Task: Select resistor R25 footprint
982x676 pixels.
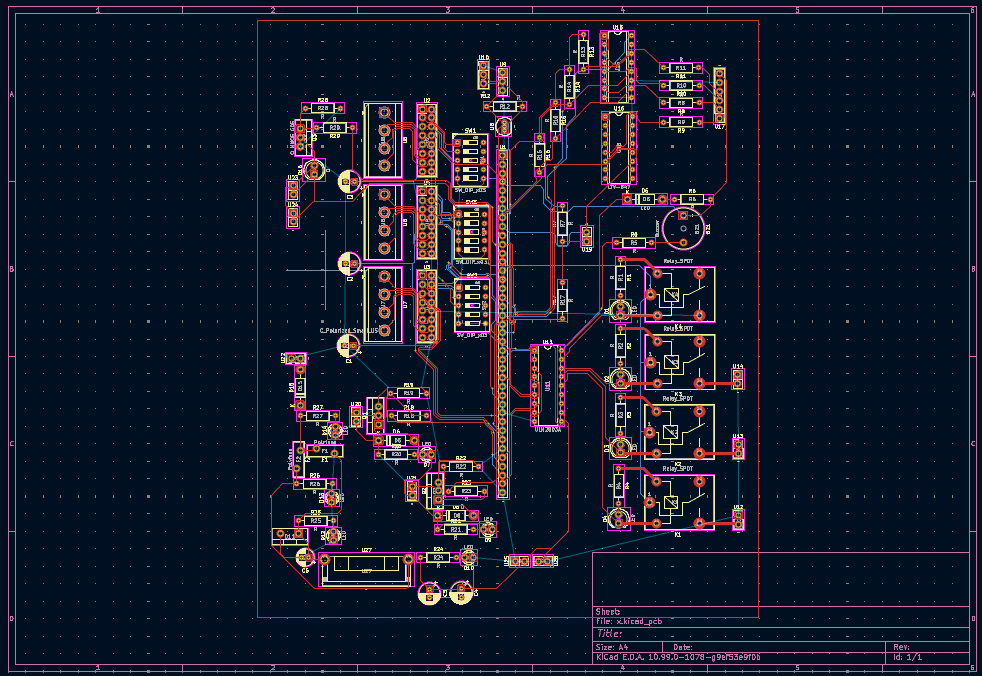Action: (x=316, y=521)
